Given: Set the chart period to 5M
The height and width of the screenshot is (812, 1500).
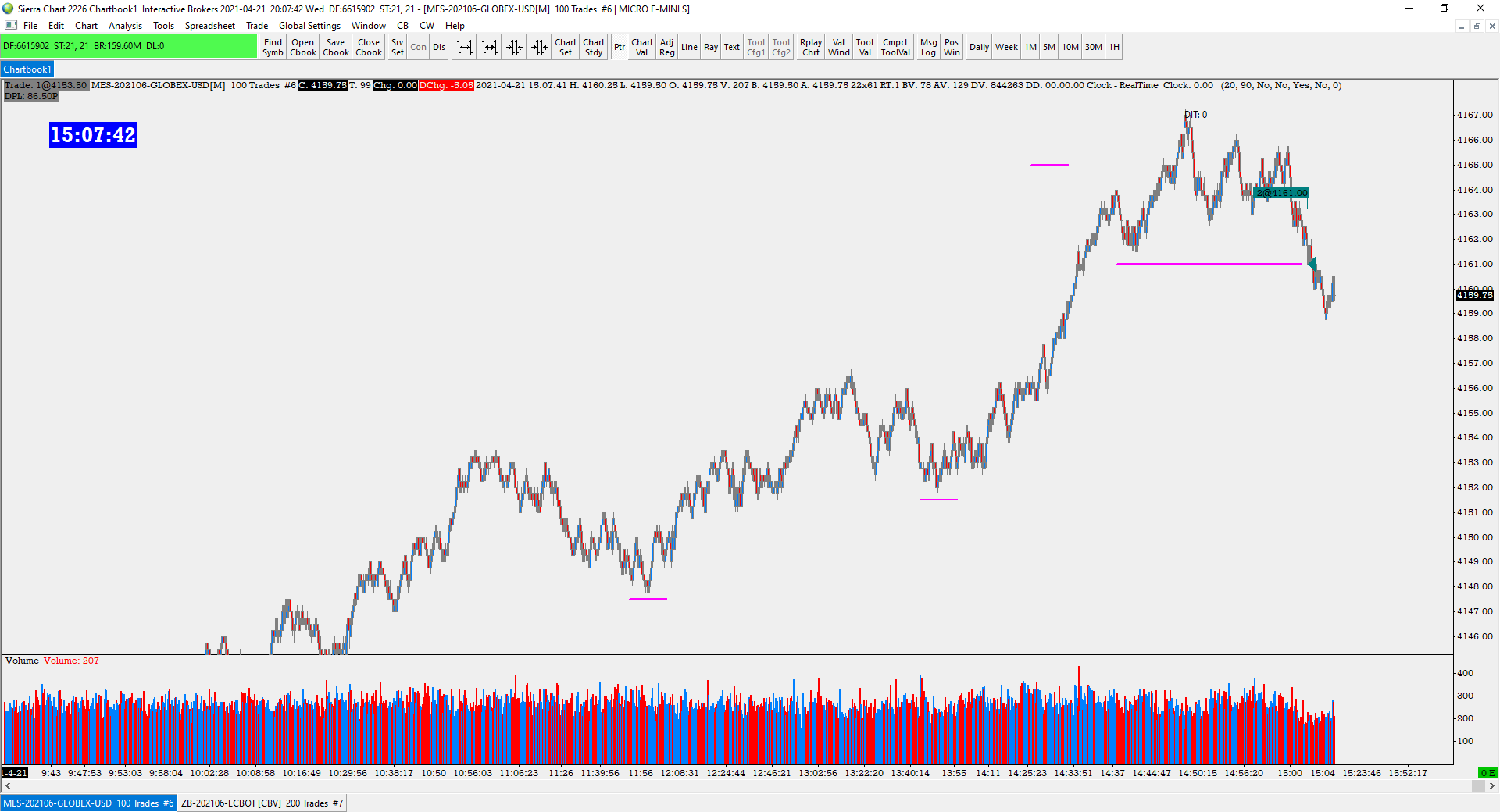Looking at the screenshot, I should (x=1049, y=47).
